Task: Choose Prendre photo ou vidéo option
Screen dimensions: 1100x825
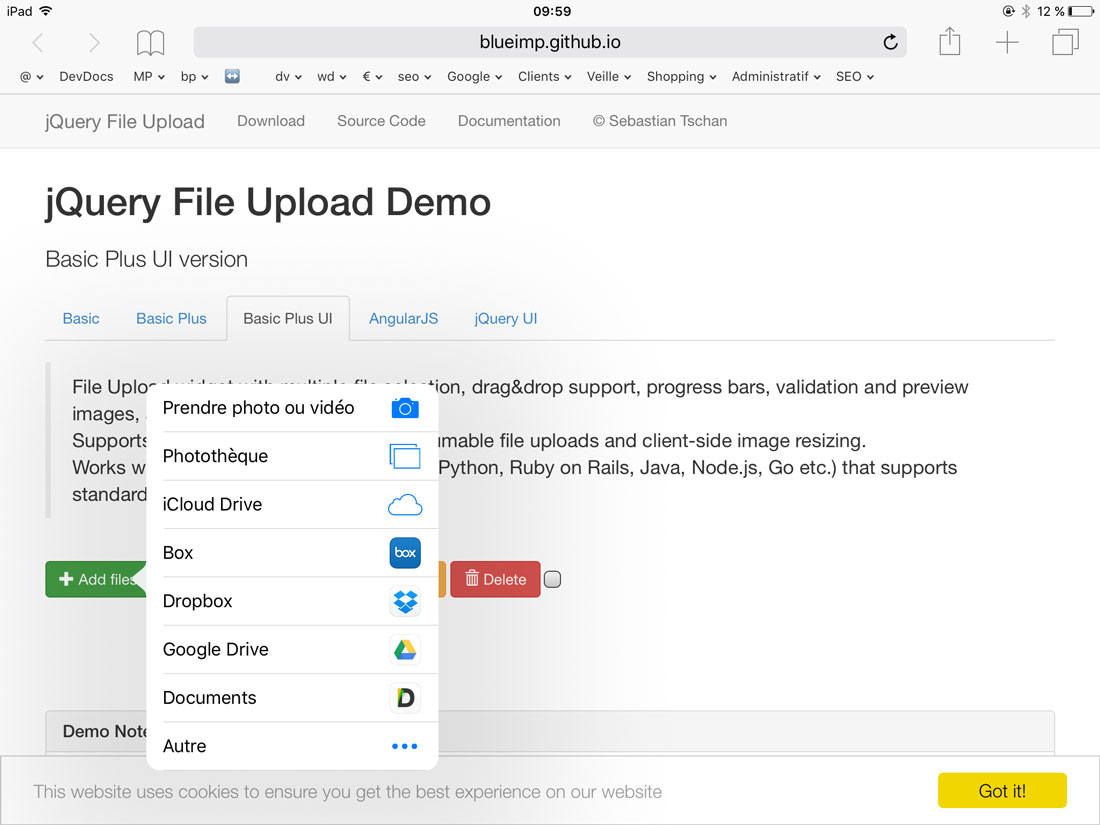Action: click(293, 408)
